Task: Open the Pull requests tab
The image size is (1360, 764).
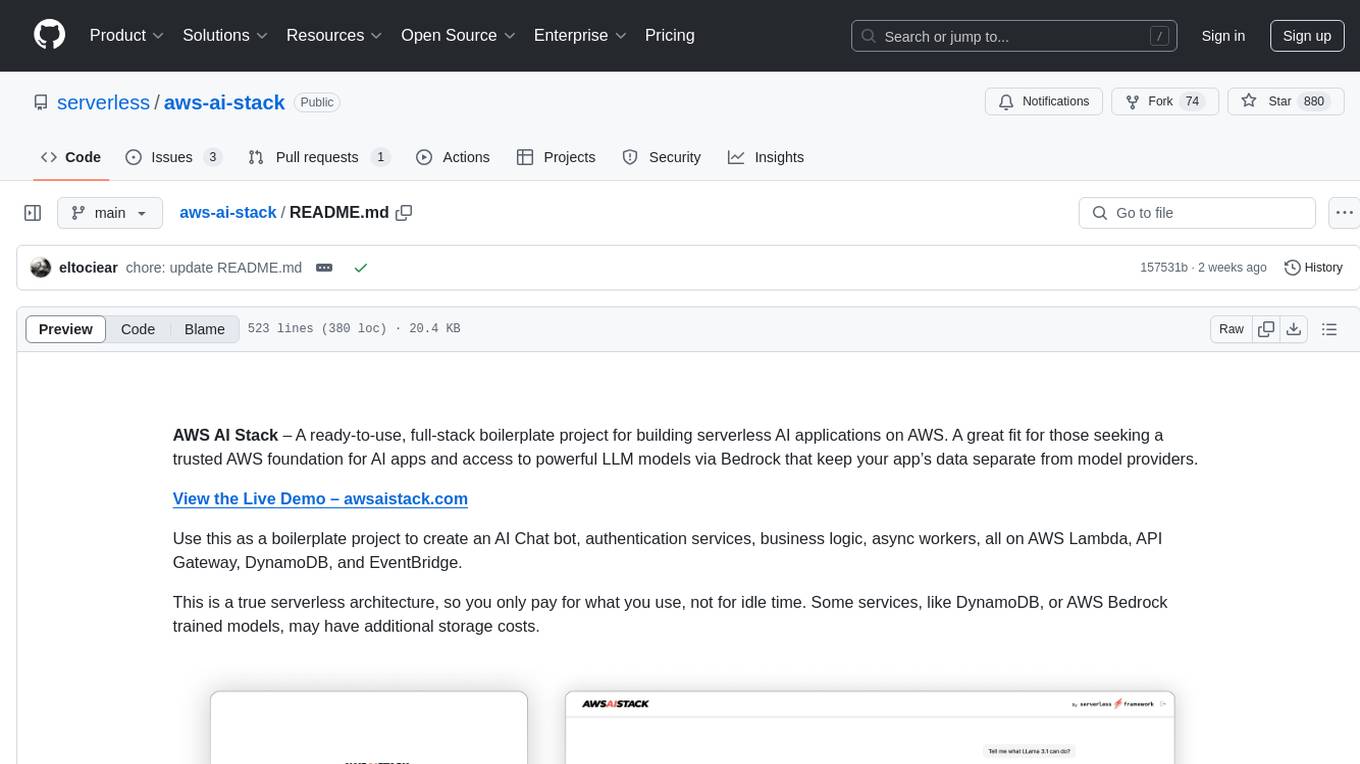Action: pyautogui.click(x=319, y=157)
